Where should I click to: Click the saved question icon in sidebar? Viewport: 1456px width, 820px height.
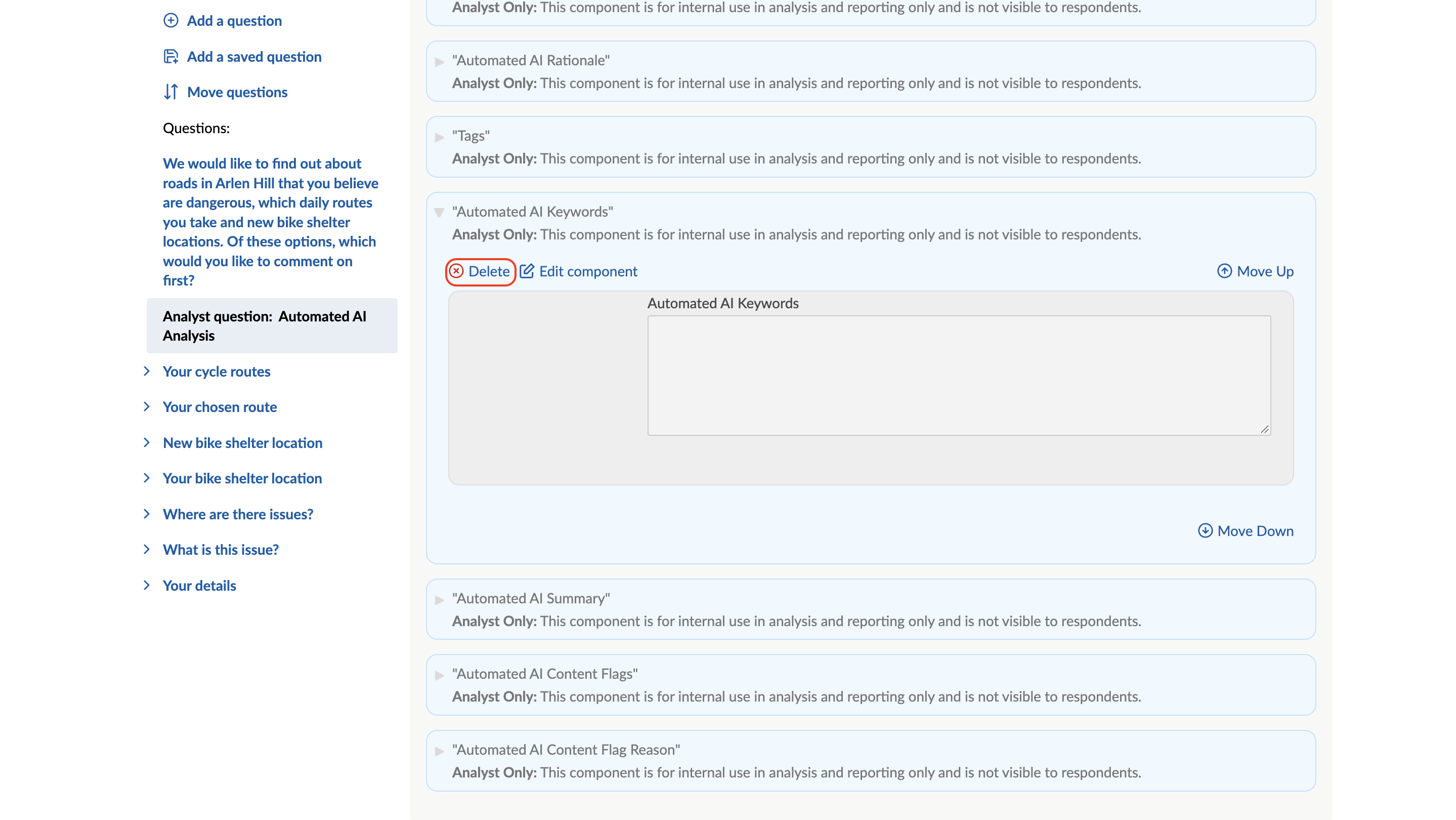tap(170, 56)
